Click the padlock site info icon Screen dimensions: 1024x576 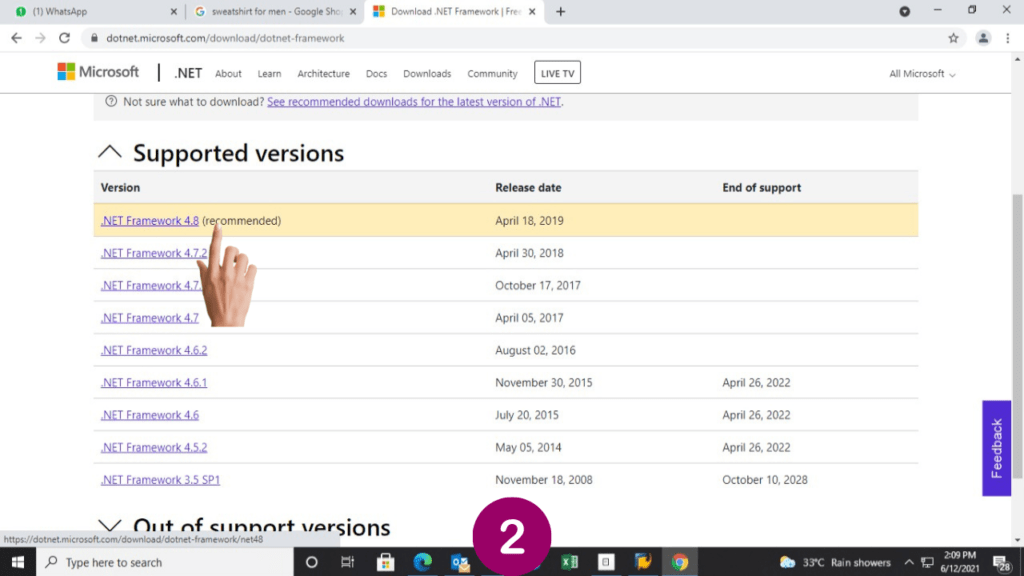[x=94, y=38]
